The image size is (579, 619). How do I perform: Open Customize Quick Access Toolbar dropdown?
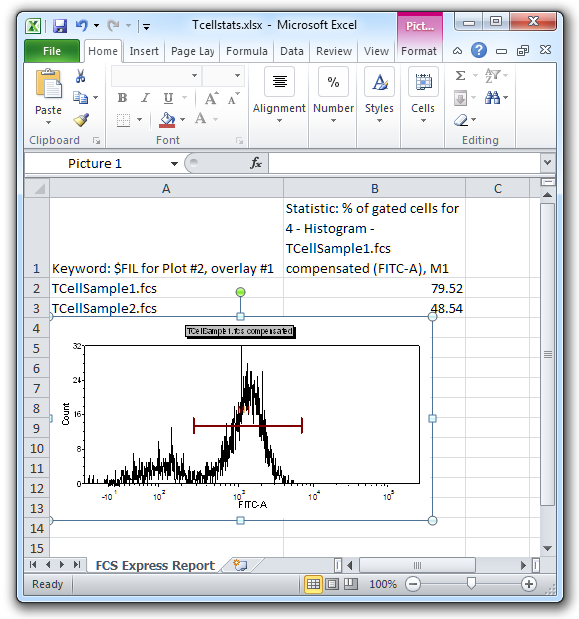146,27
